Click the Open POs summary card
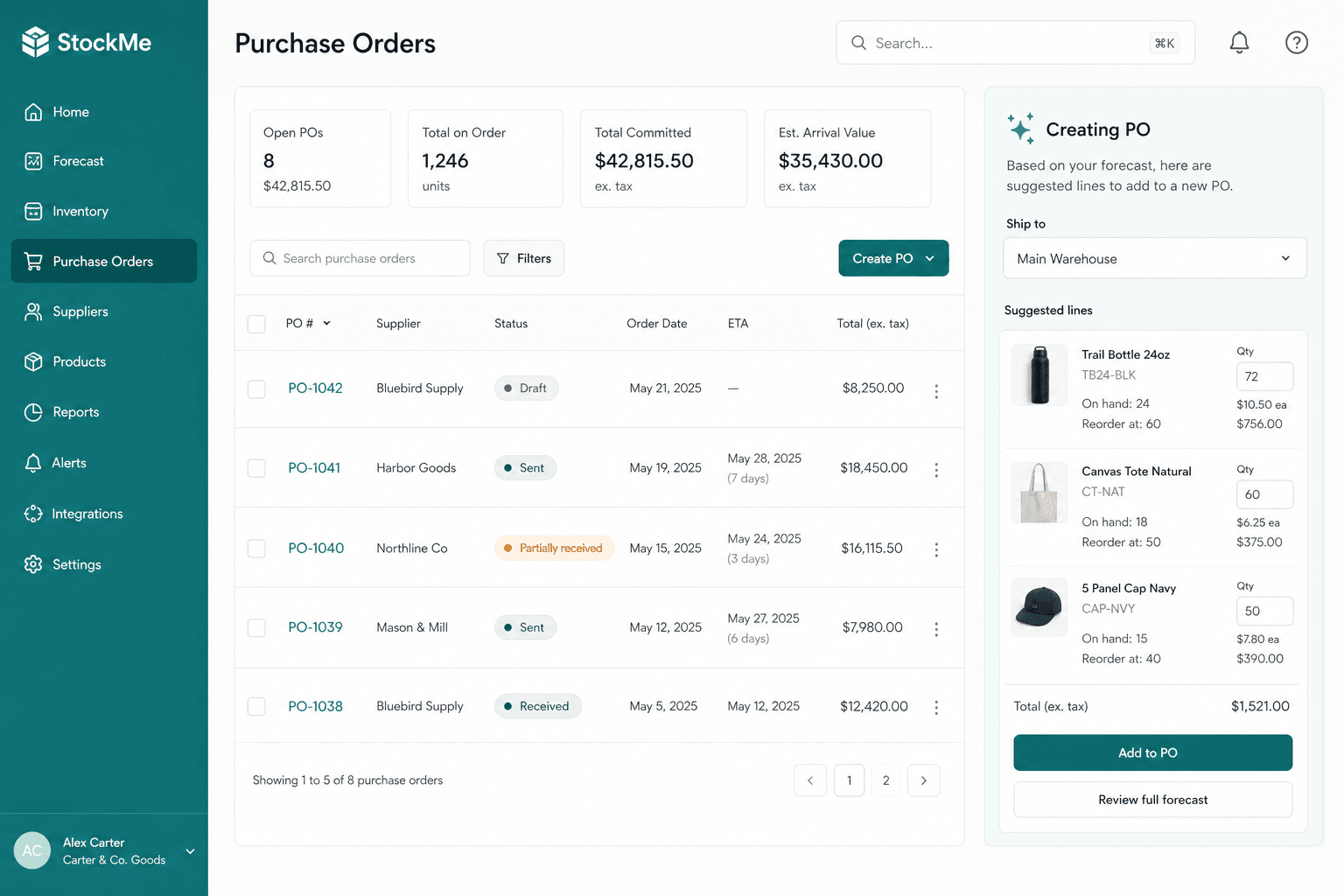The width and height of the screenshot is (1344, 896). coord(320,158)
